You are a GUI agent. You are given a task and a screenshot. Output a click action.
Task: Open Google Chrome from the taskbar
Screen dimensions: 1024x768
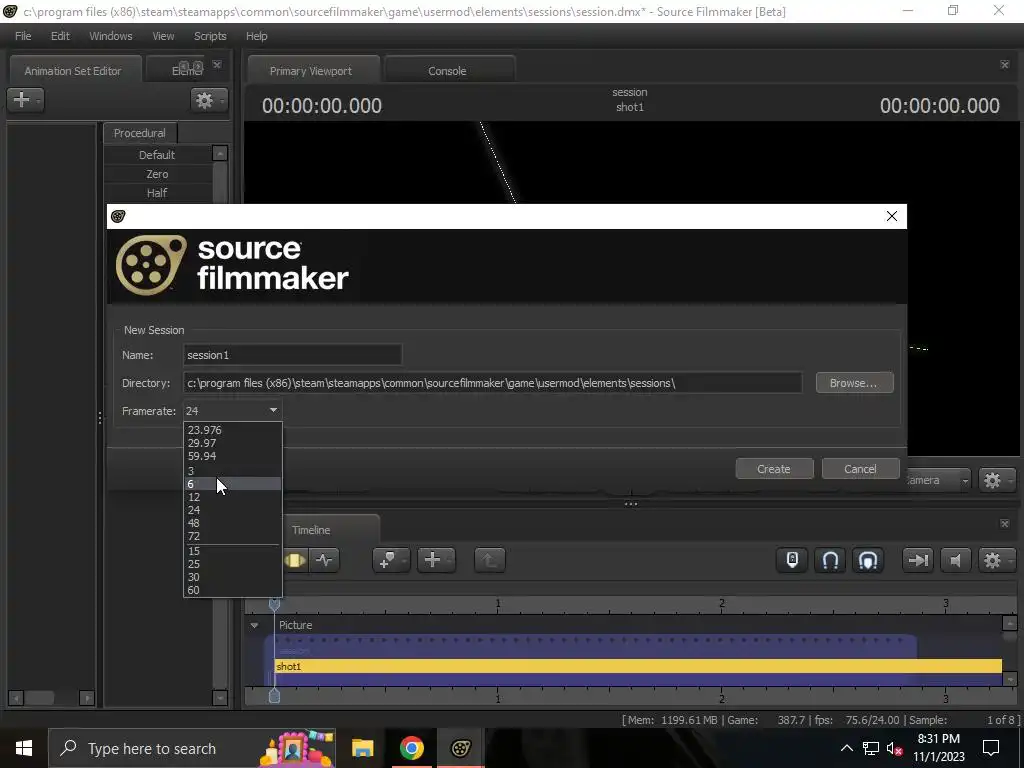click(411, 748)
